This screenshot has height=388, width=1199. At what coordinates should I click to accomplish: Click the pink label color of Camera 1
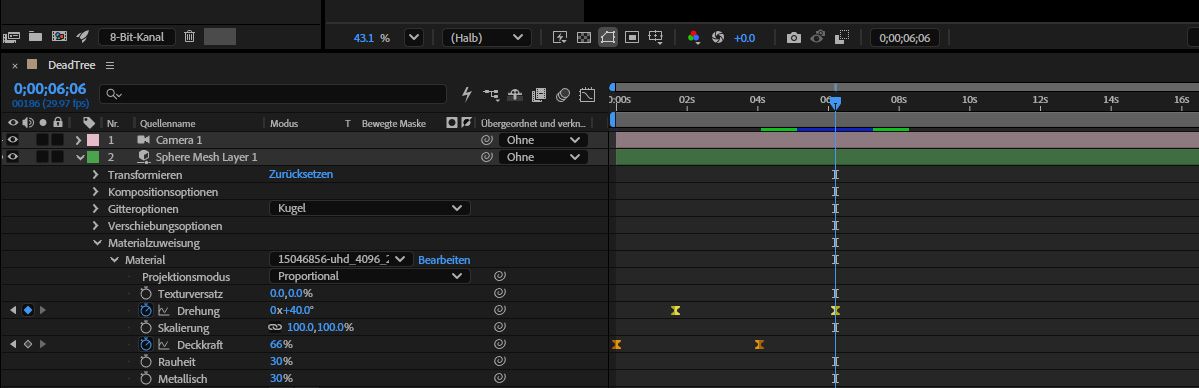93,140
